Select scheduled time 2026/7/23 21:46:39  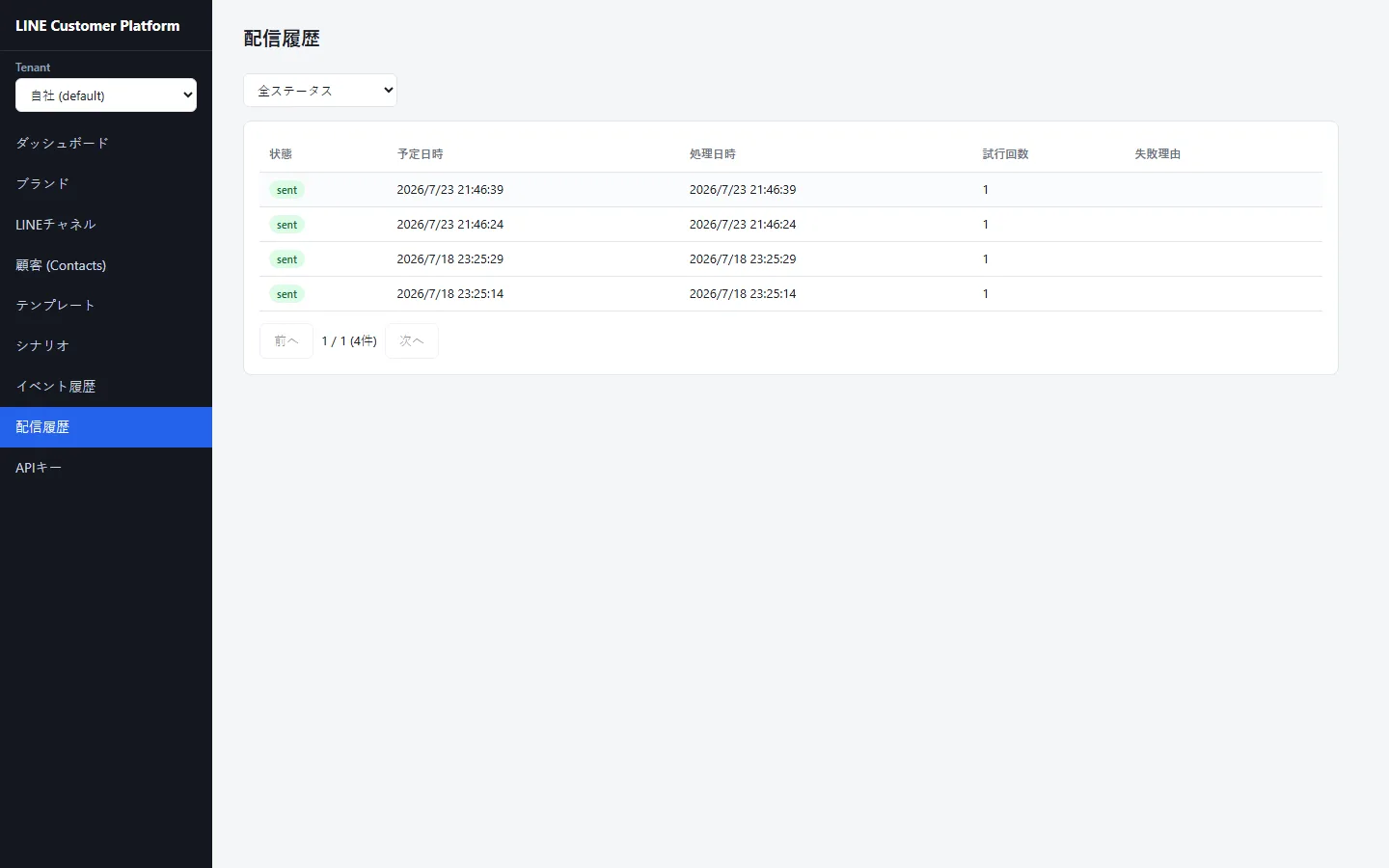pos(450,190)
